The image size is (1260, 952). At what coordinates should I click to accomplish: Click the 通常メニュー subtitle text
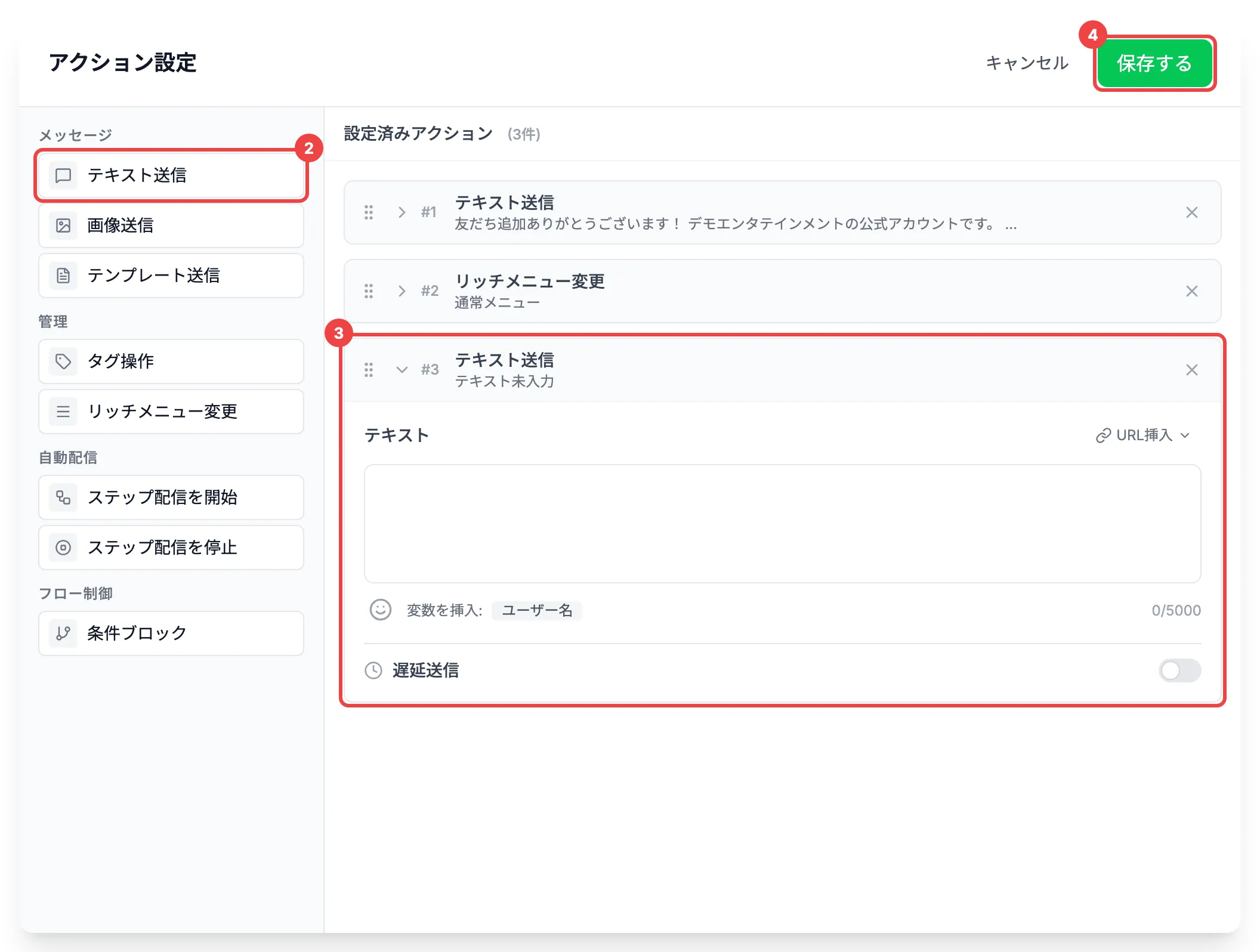click(497, 303)
